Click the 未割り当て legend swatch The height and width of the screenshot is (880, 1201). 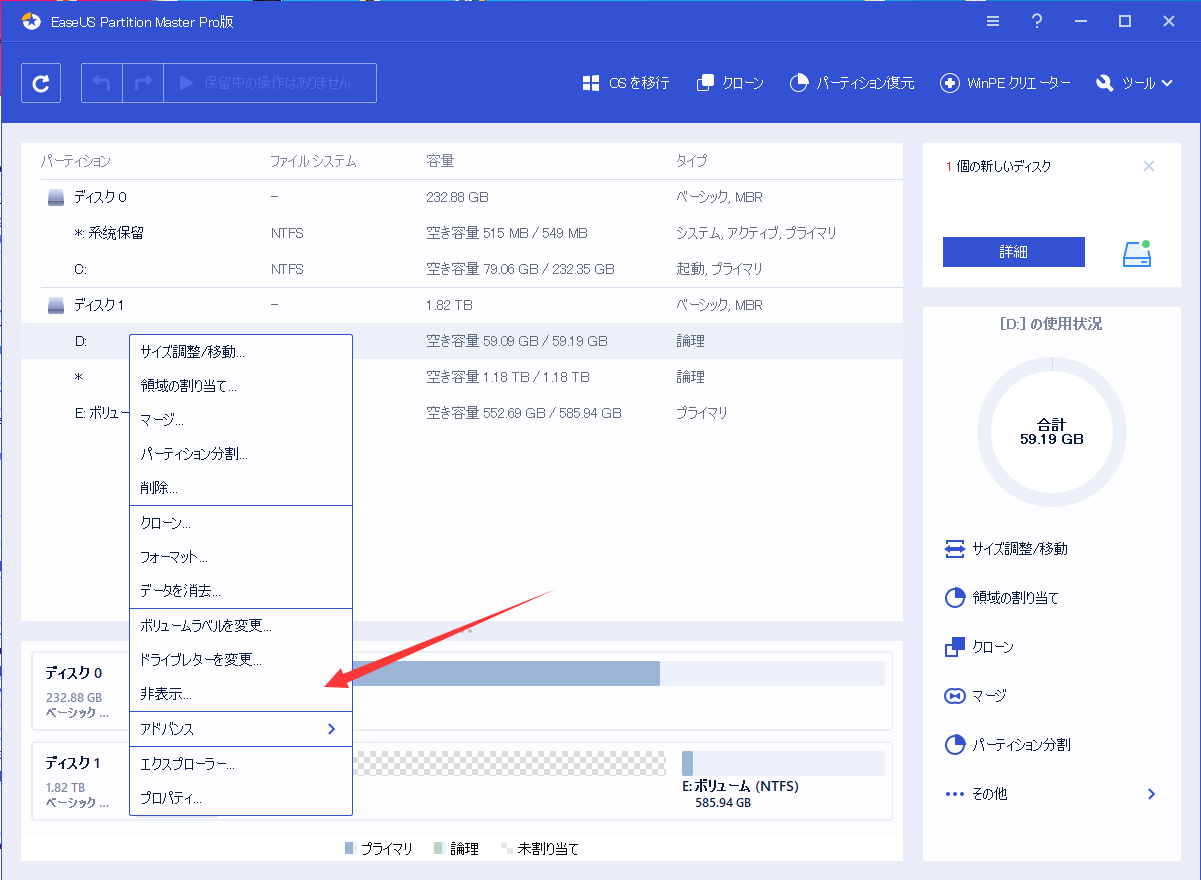tap(507, 848)
